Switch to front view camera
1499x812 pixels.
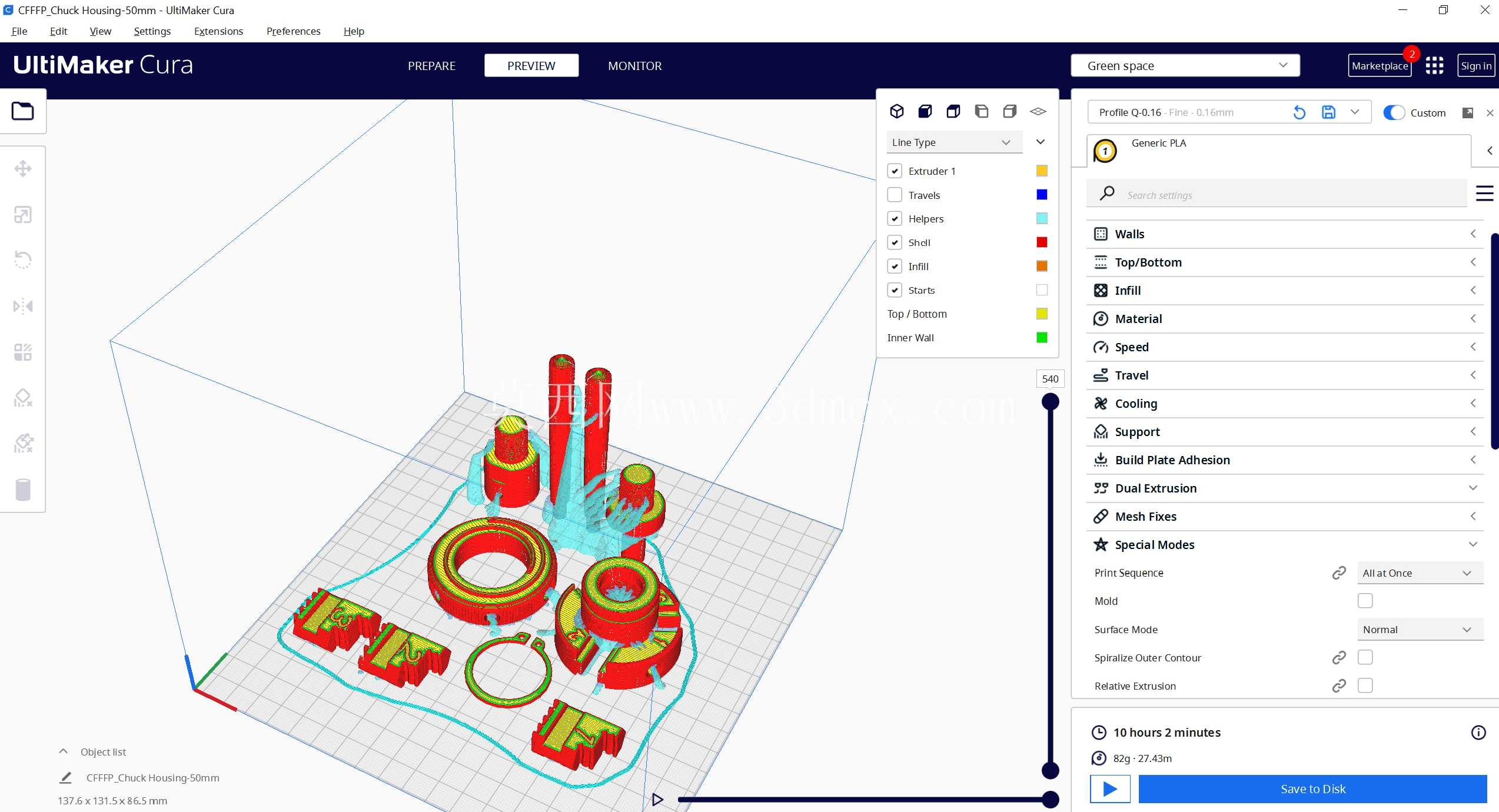click(925, 111)
